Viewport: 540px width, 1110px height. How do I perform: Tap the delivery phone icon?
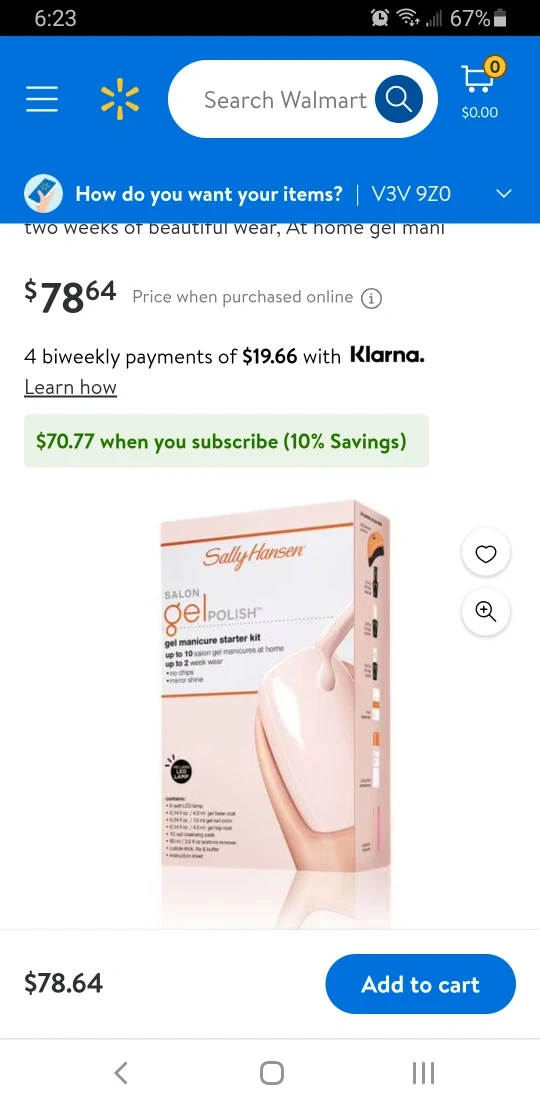43,193
